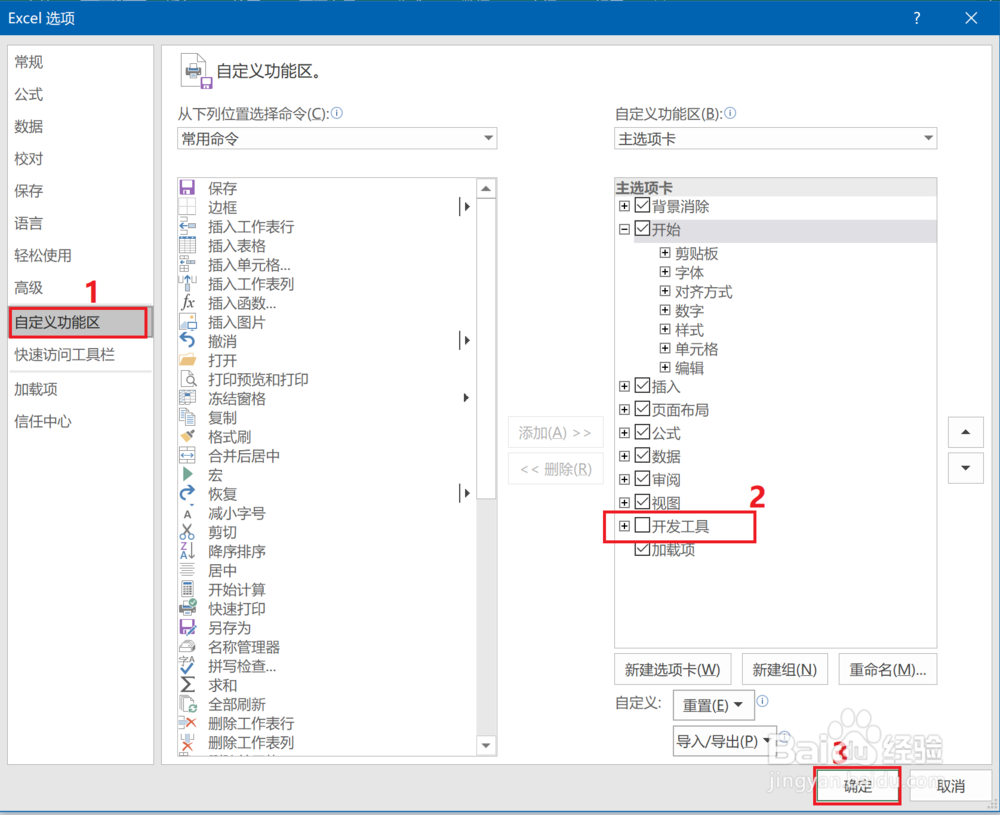Expand the 对齐方式 group

pyautogui.click(x=665, y=291)
